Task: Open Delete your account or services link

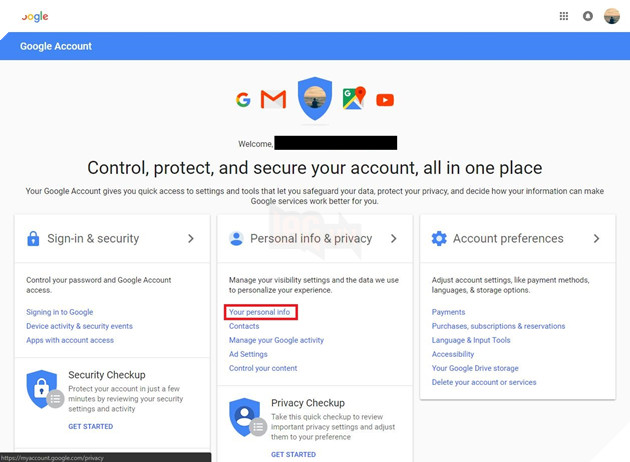Action: pyautogui.click(x=484, y=382)
